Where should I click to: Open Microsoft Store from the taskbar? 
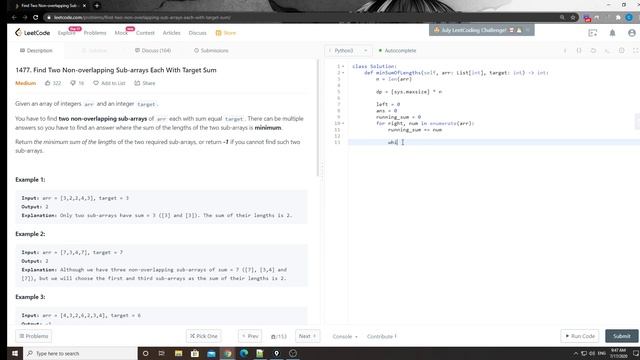(x=195, y=353)
